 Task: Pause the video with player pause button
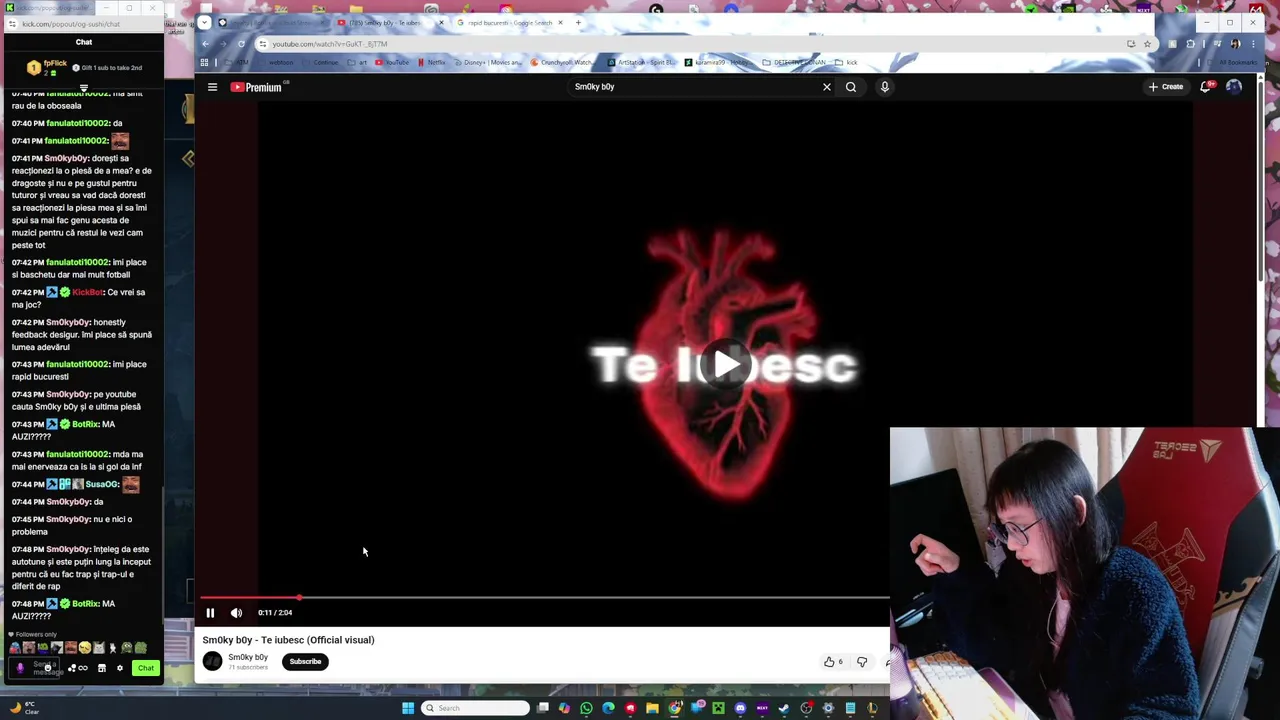[210, 613]
